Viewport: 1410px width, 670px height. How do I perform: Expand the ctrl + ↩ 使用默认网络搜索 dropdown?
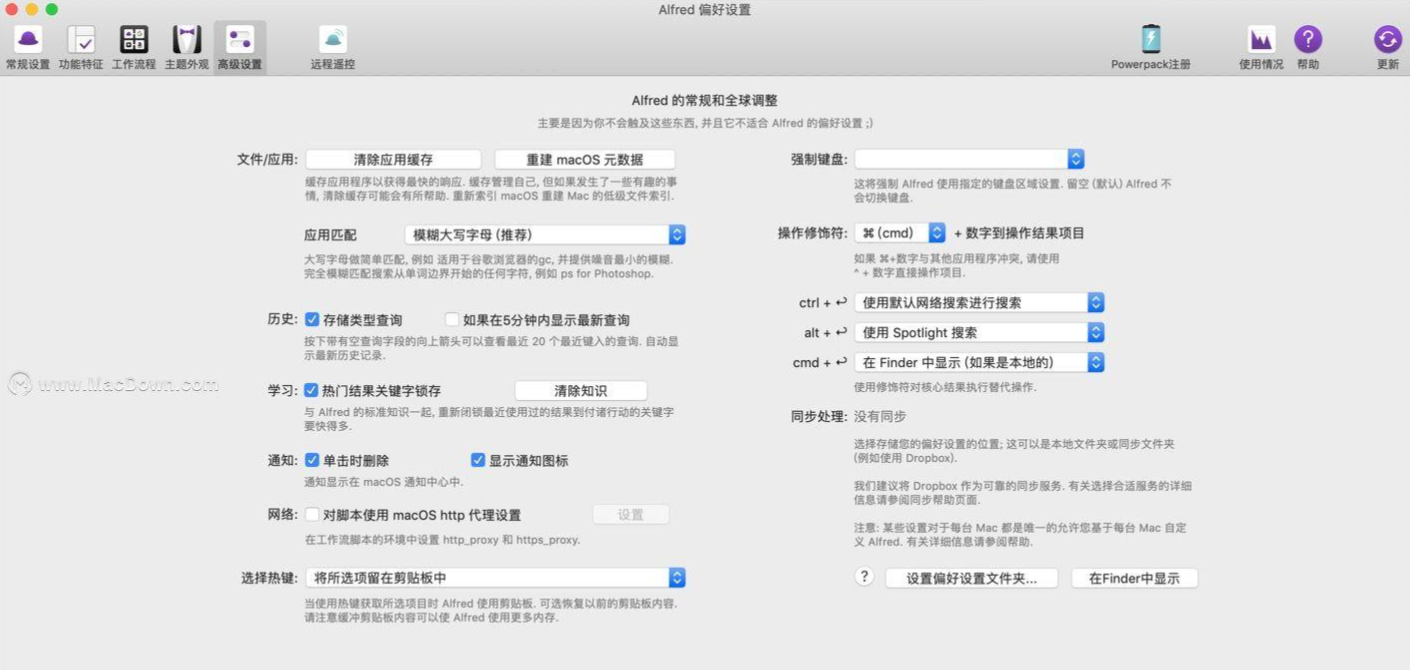point(979,303)
